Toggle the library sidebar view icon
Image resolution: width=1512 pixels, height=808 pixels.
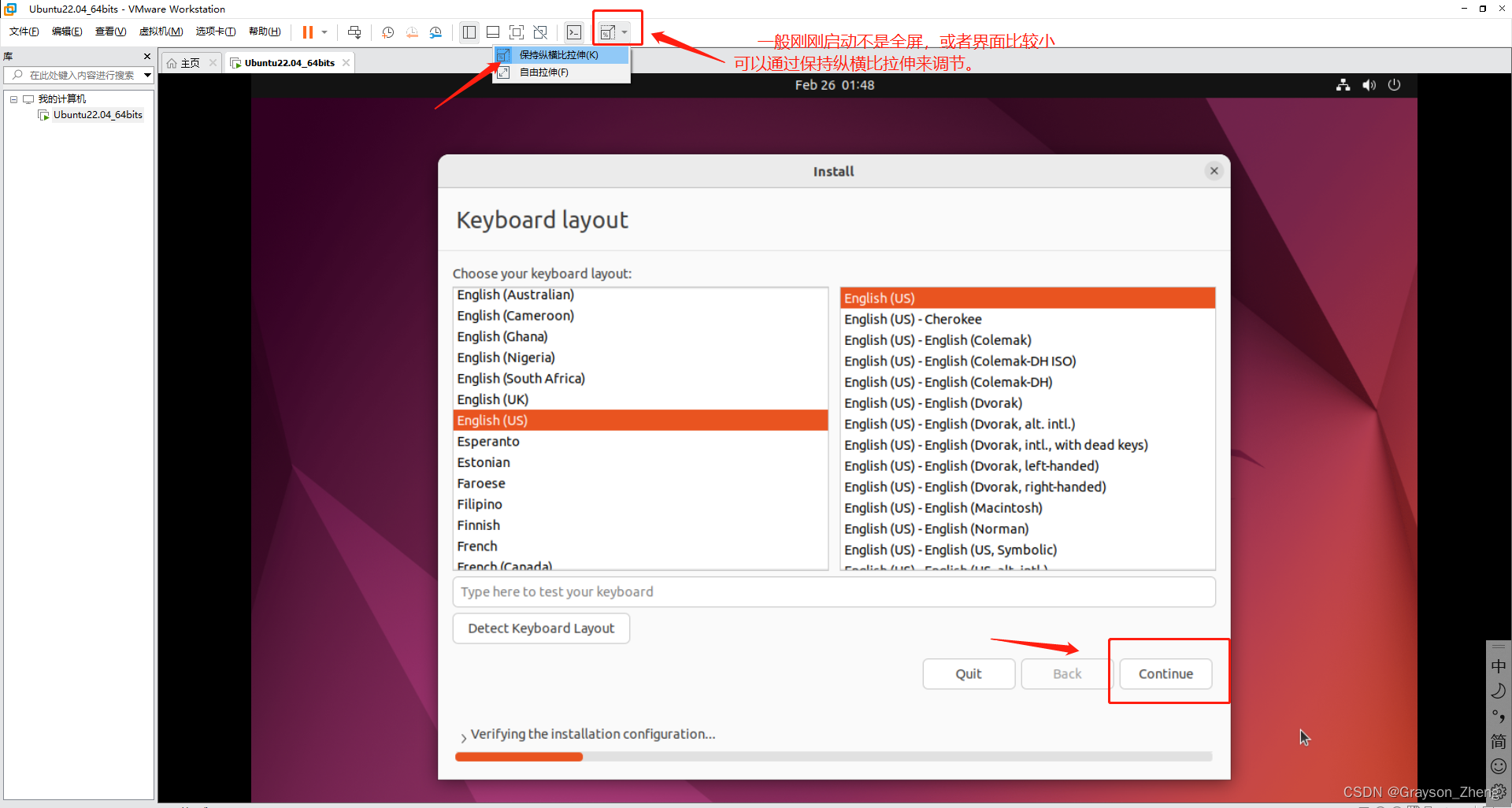(469, 32)
